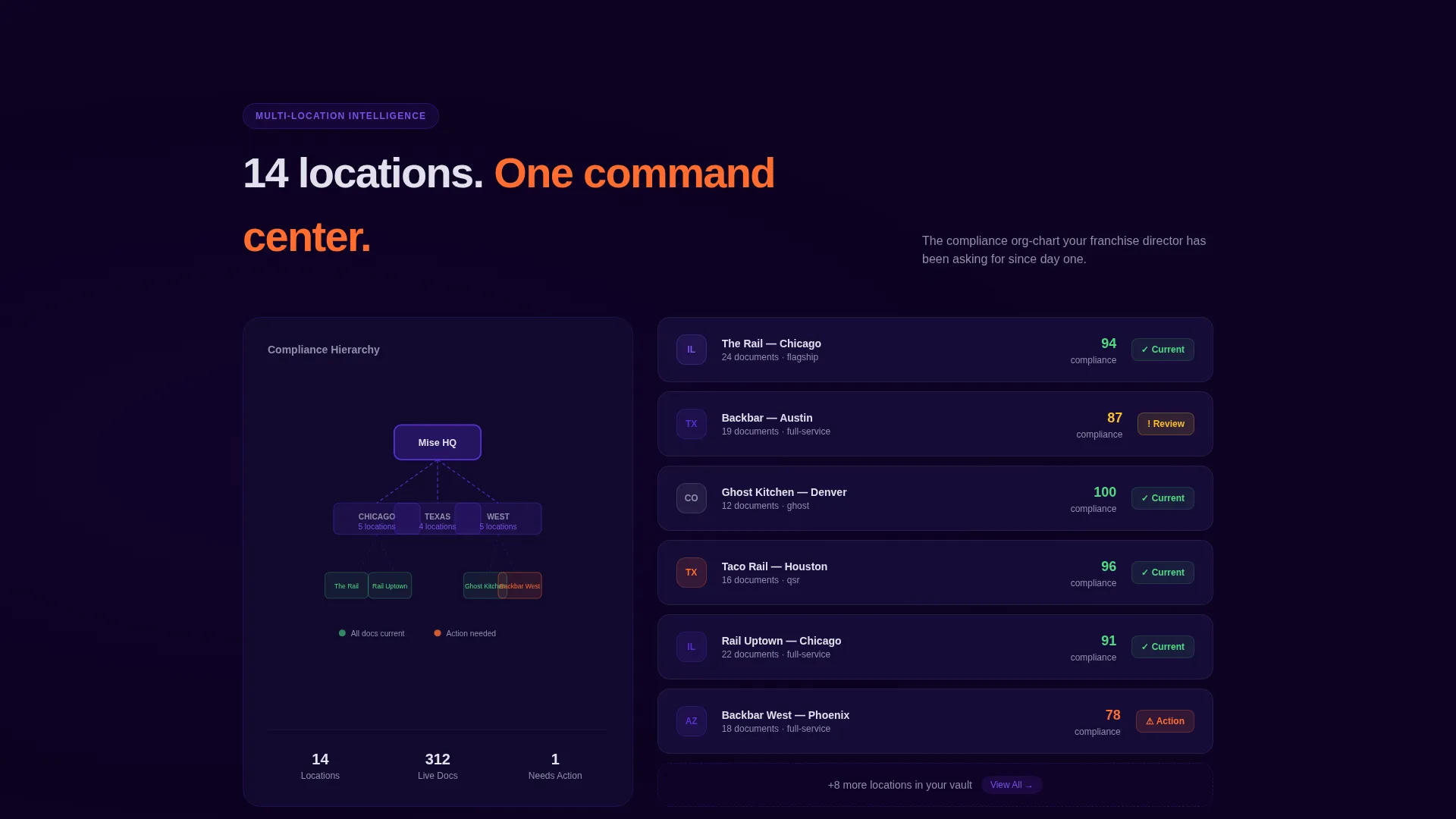Screen dimensions: 1456x819
Task: Click the TX badge beside Backbar — Austin
Action: (691, 424)
